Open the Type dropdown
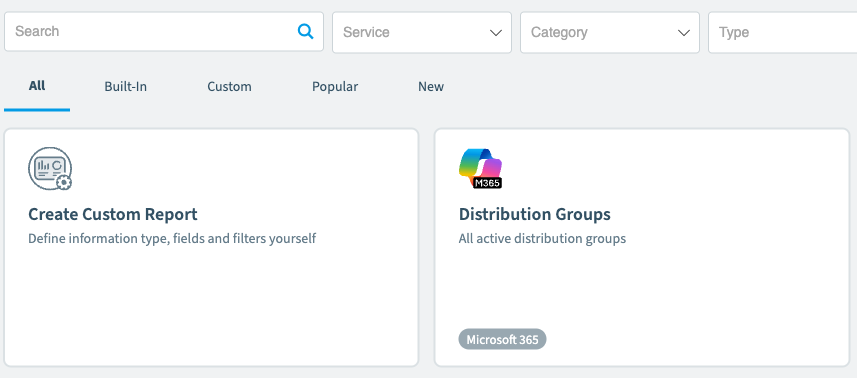857x378 pixels. coord(783,33)
